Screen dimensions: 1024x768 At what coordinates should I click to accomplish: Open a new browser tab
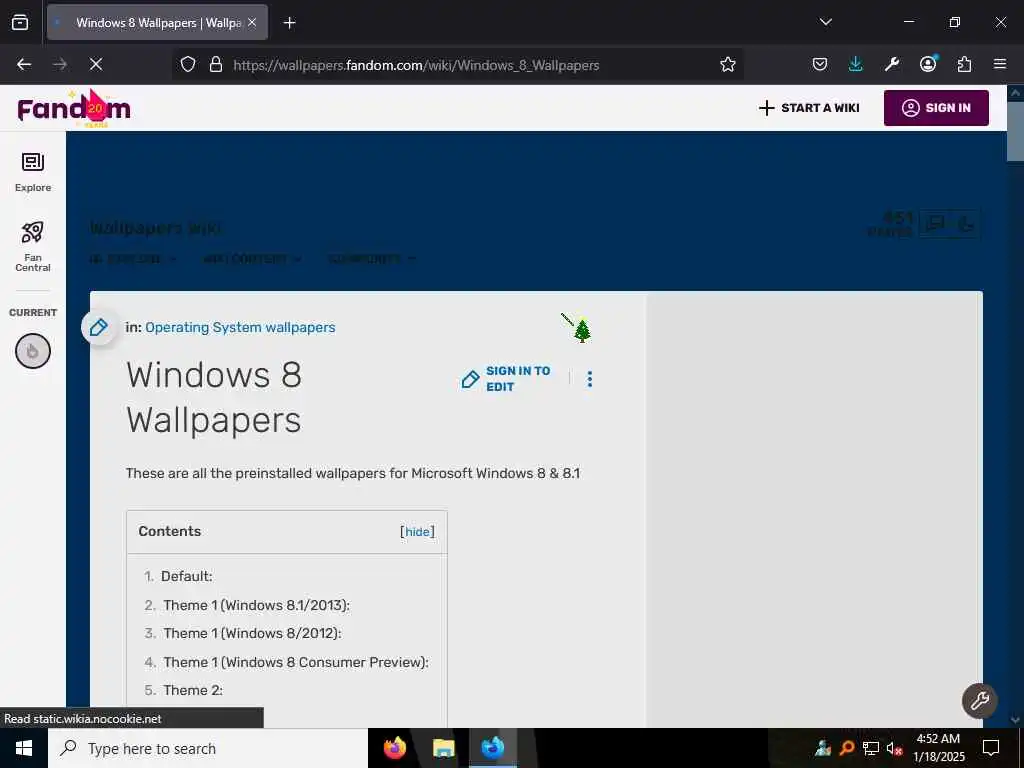[289, 23]
